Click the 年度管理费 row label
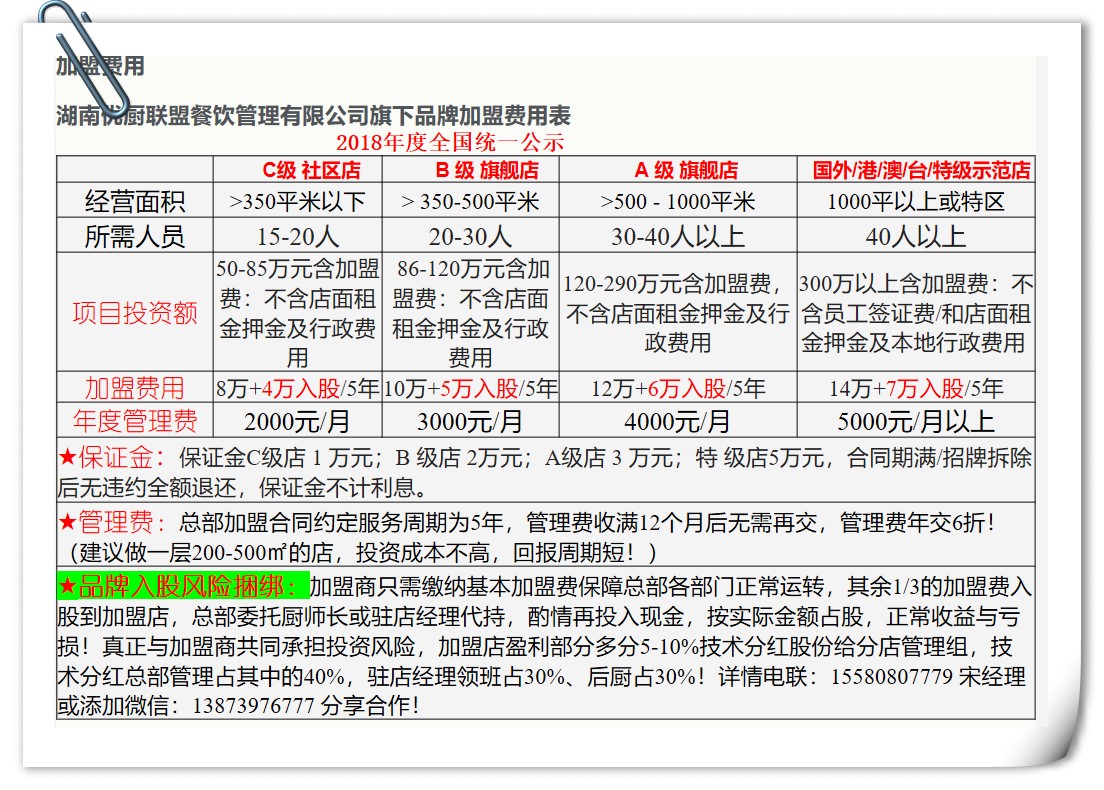This screenshot has width=1104, height=790. pos(135,421)
